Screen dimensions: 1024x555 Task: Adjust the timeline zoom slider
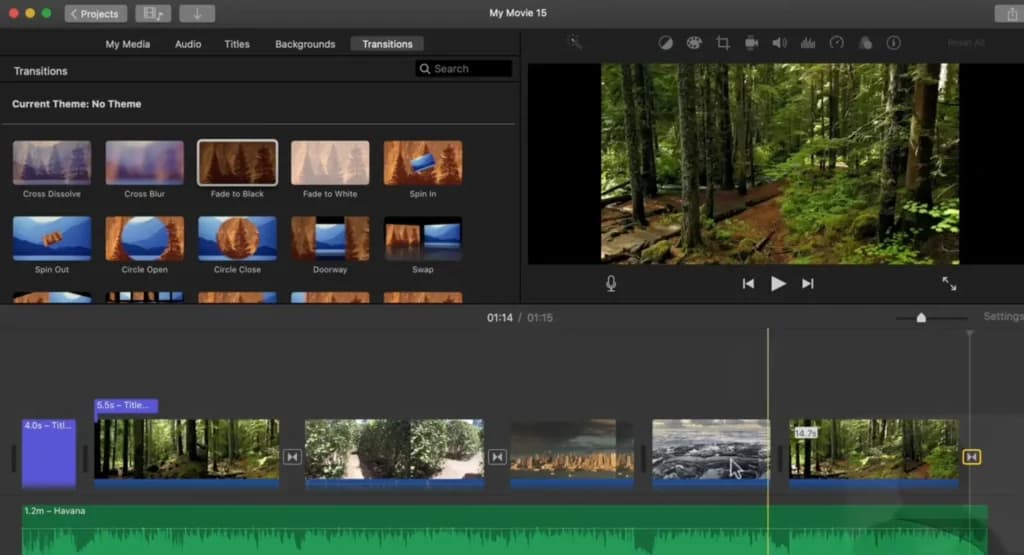[921, 317]
